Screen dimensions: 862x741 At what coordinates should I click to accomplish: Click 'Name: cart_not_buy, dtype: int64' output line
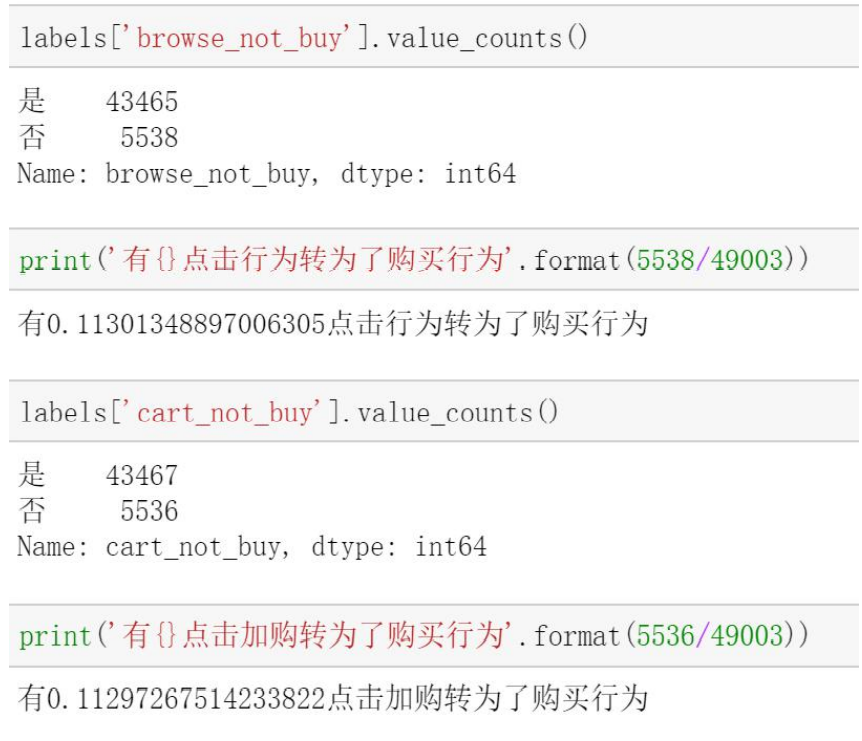click(252, 547)
